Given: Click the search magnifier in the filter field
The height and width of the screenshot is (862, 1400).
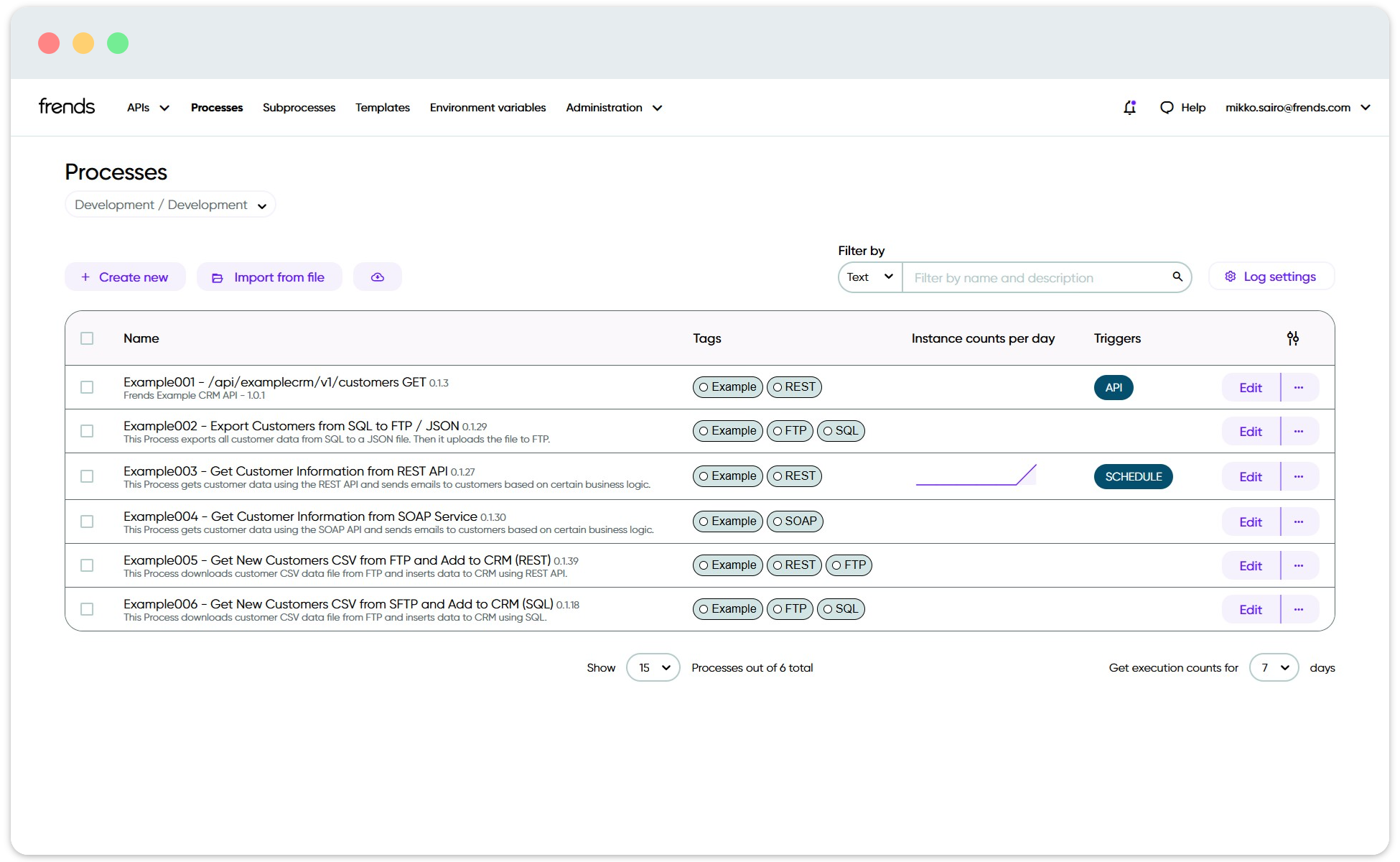Looking at the screenshot, I should click(x=1177, y=277).
